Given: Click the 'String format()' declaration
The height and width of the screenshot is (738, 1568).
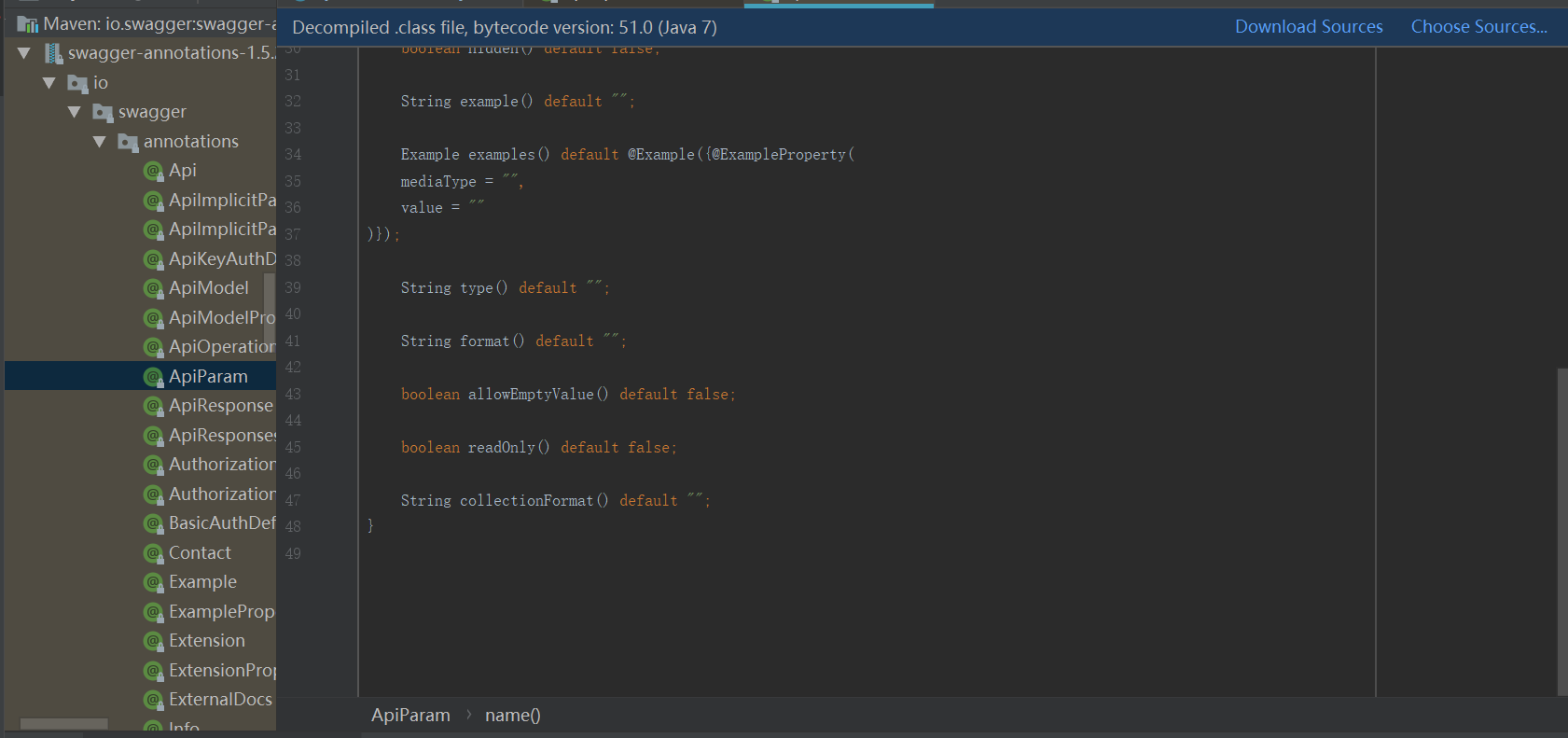Looking at the screenshot, I should tap(513, 341).
